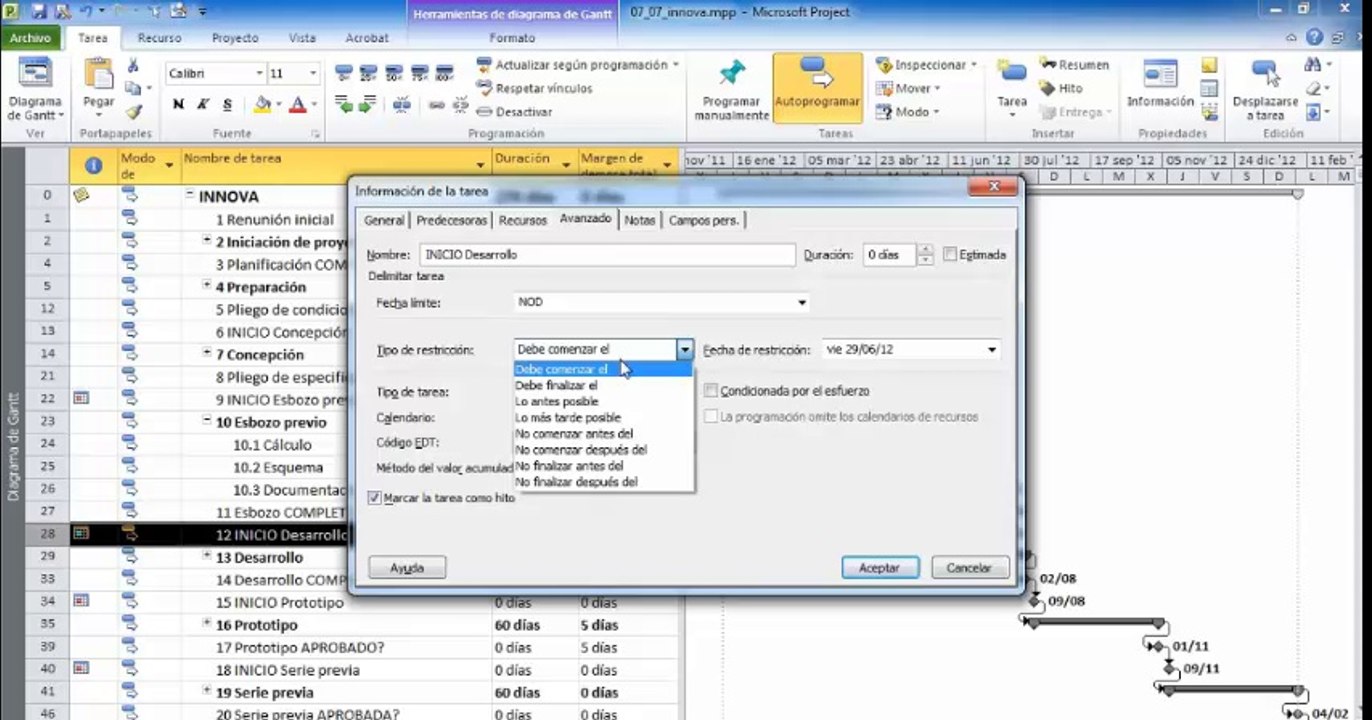Link tasks using the chain icon
This screenshot has height=720, width=1372.
coord(435,104)
